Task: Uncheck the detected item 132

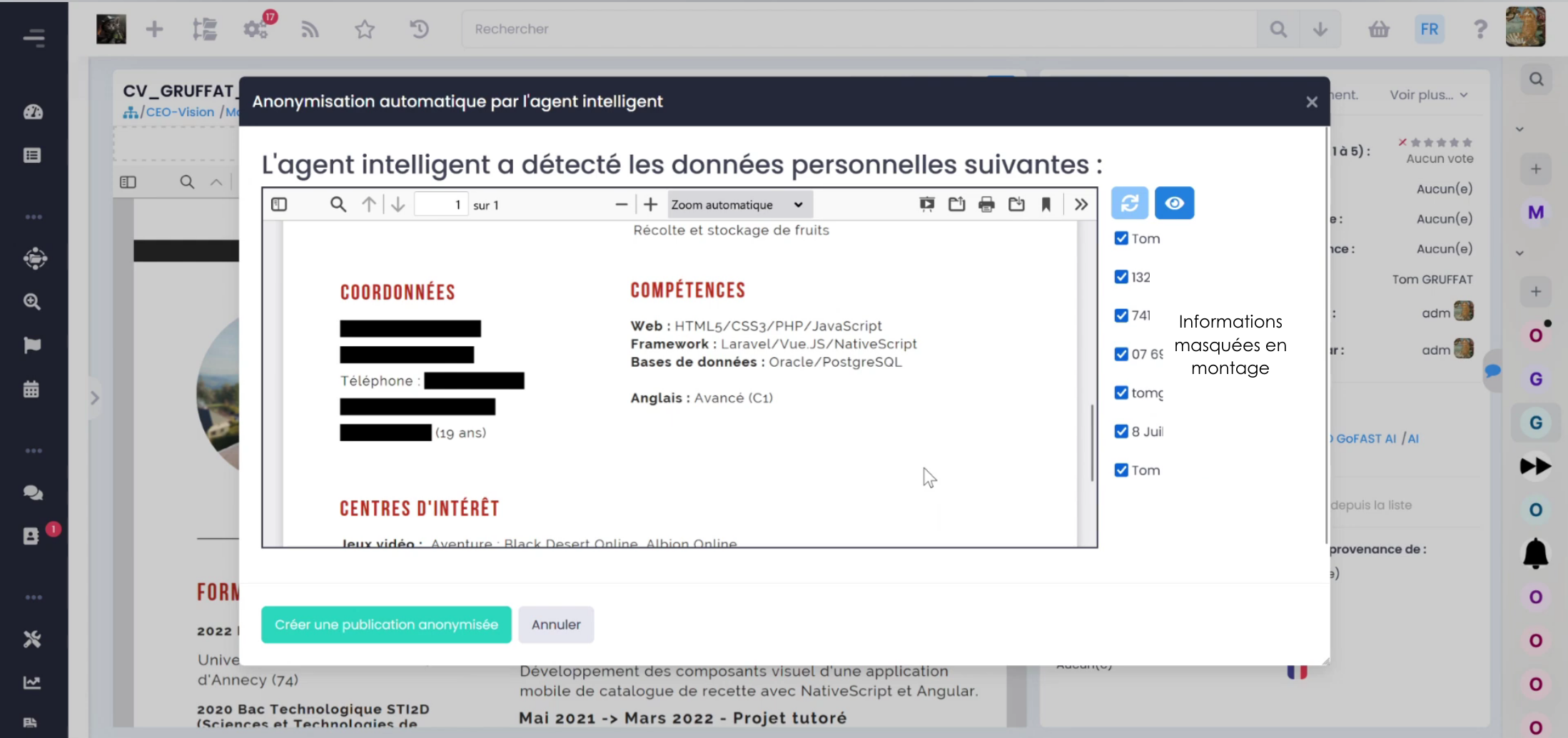Action: 1121,276
